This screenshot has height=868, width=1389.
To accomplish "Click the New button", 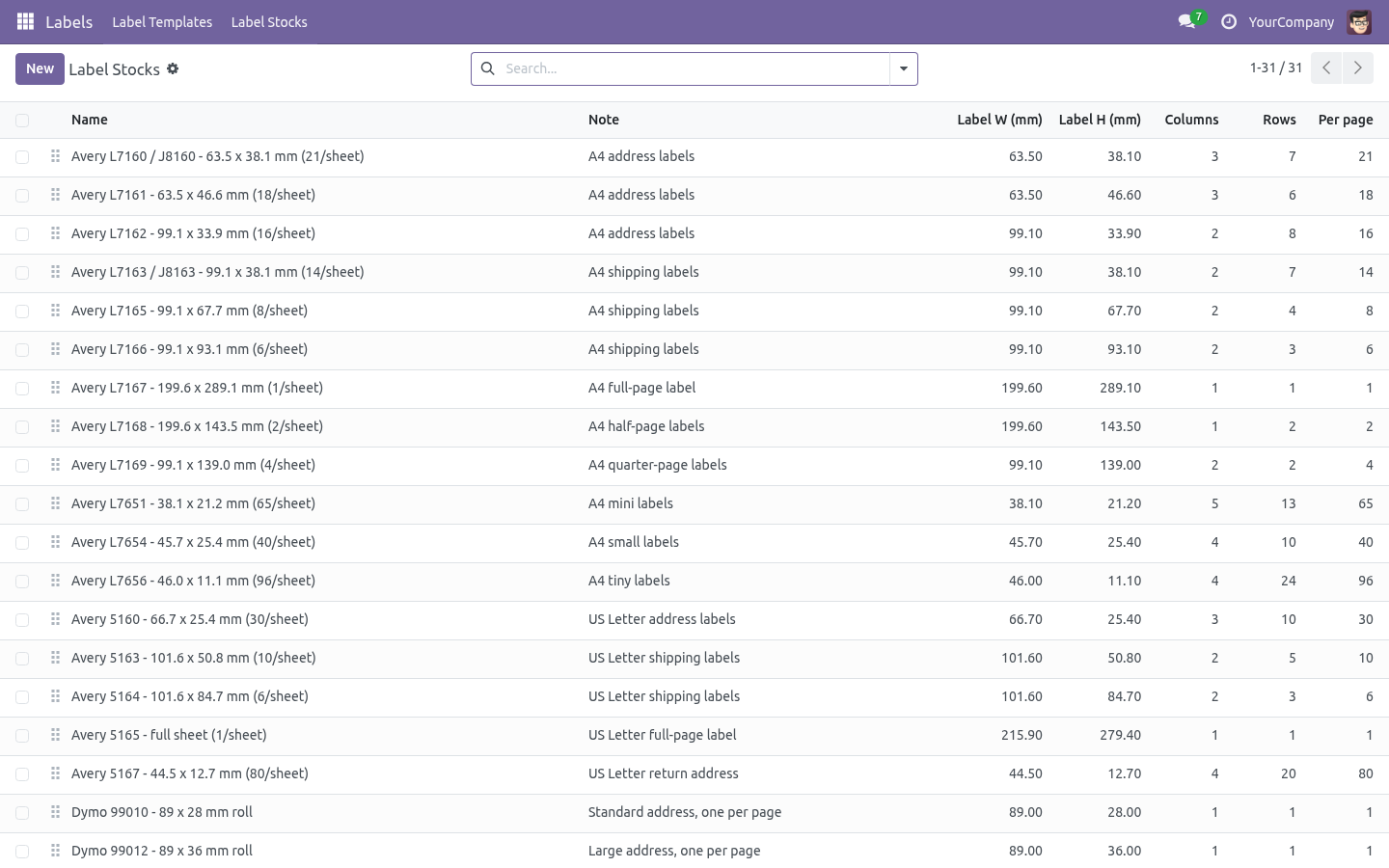I will [x=40, y=68].
